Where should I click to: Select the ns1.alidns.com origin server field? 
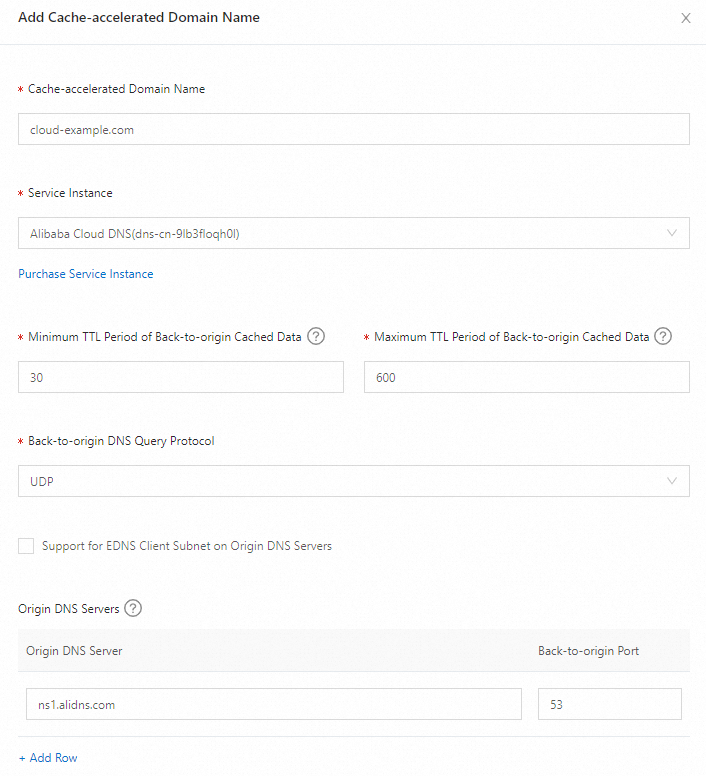point(273,704)
